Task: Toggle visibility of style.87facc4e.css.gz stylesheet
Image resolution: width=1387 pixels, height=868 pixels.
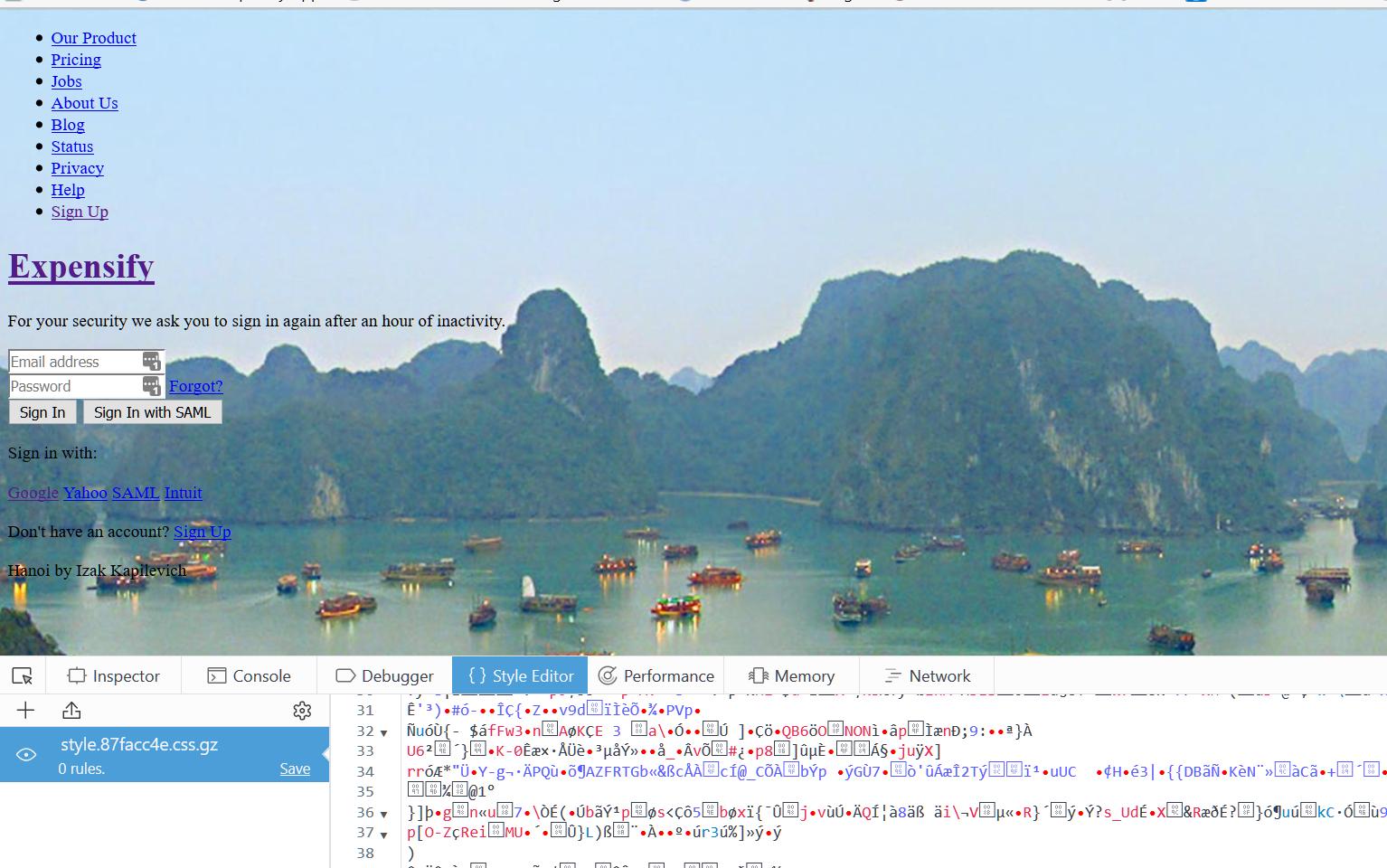Action: 26,755
